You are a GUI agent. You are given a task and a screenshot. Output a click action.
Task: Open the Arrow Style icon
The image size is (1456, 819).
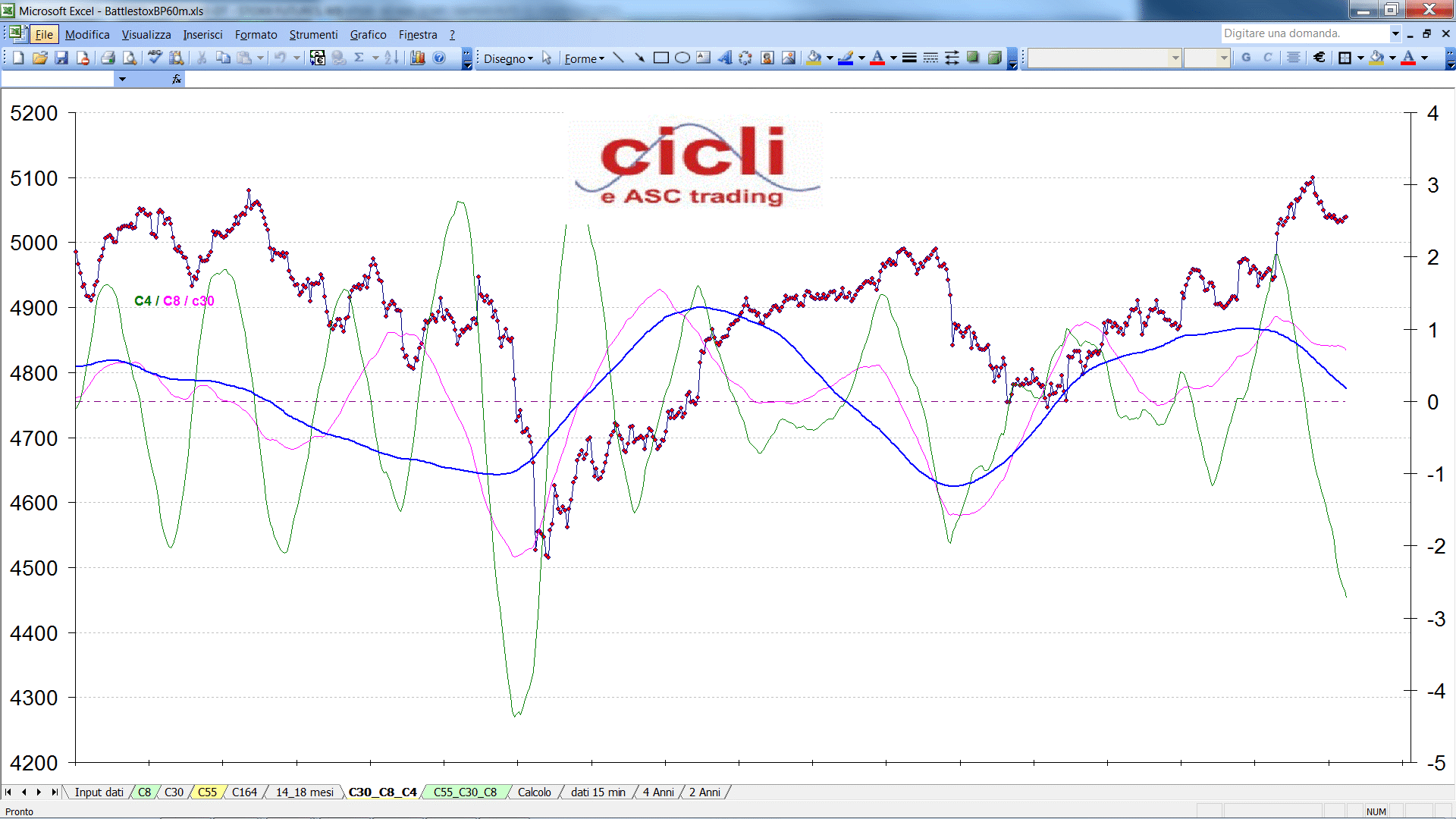[952, 58]
